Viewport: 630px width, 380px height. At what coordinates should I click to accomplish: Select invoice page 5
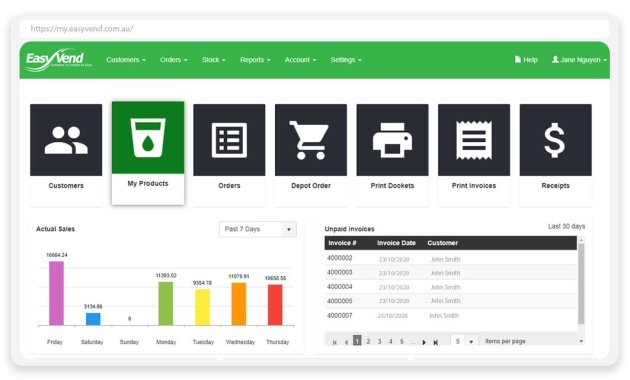[402, 341]
